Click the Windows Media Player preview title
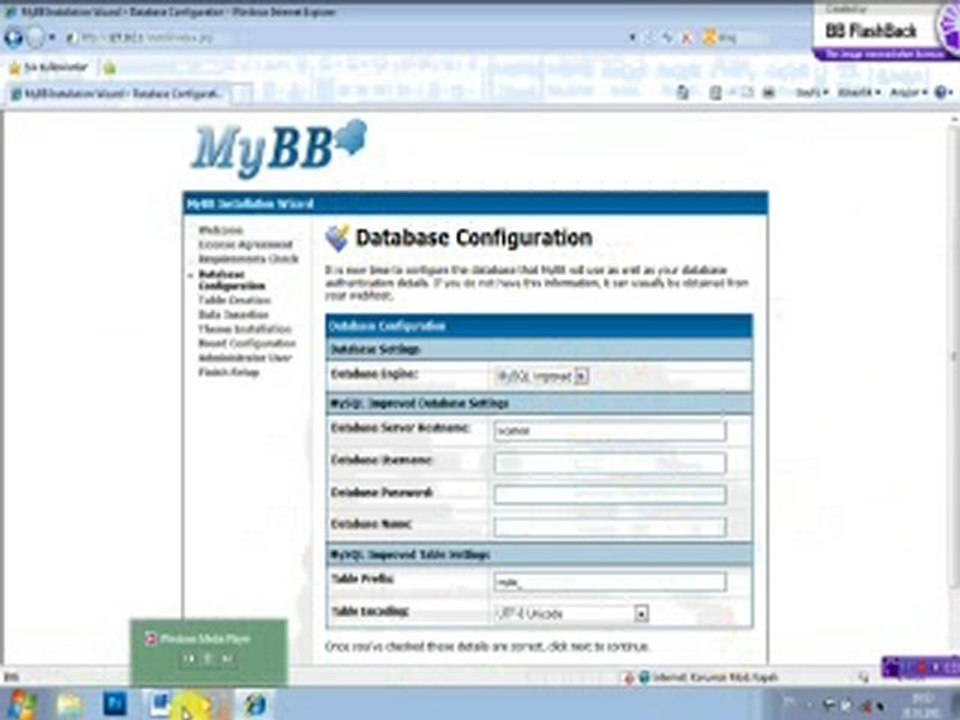 (x=204, y=639)
